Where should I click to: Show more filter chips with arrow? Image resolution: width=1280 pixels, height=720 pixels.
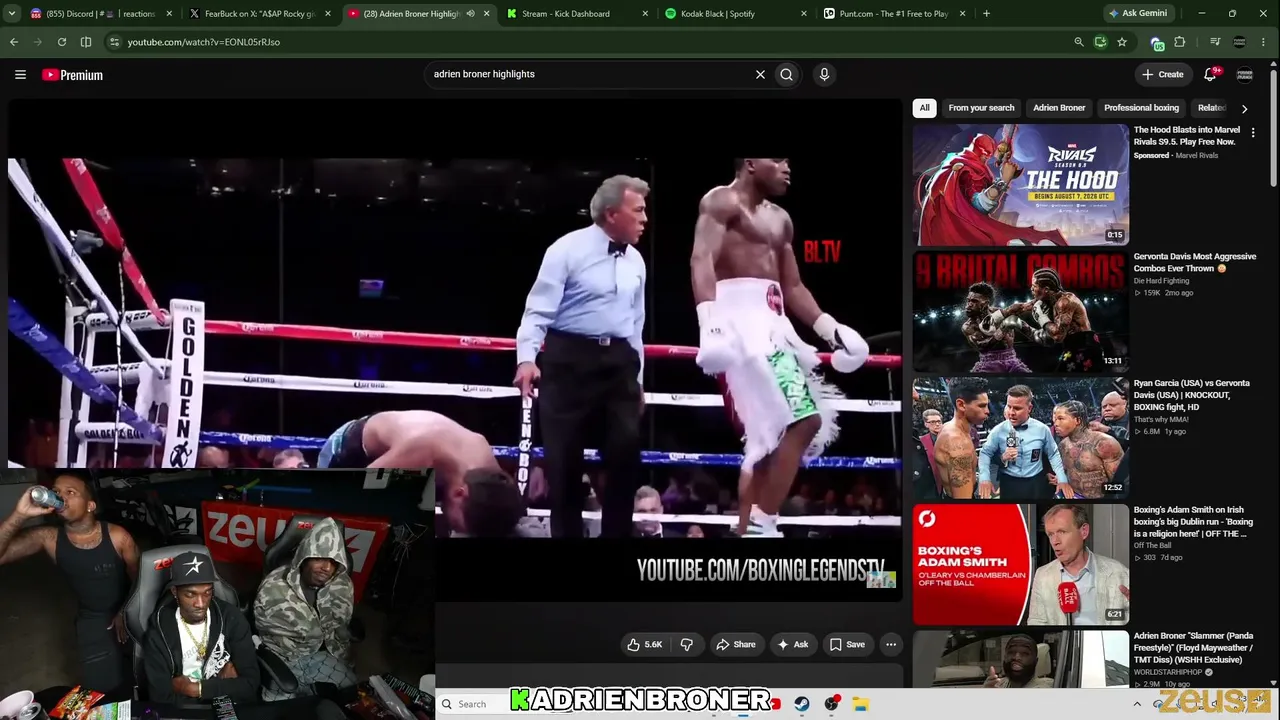(1244, 108)
